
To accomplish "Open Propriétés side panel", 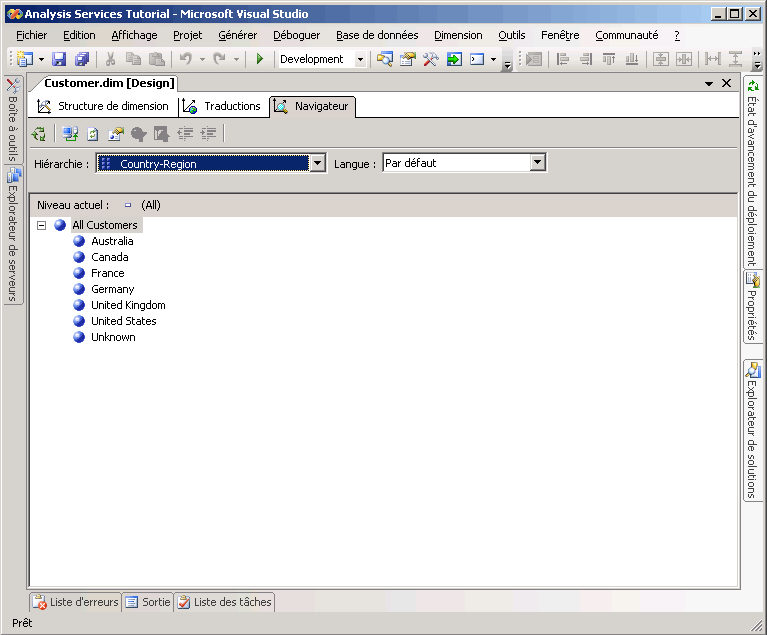I will pos(752,307).
